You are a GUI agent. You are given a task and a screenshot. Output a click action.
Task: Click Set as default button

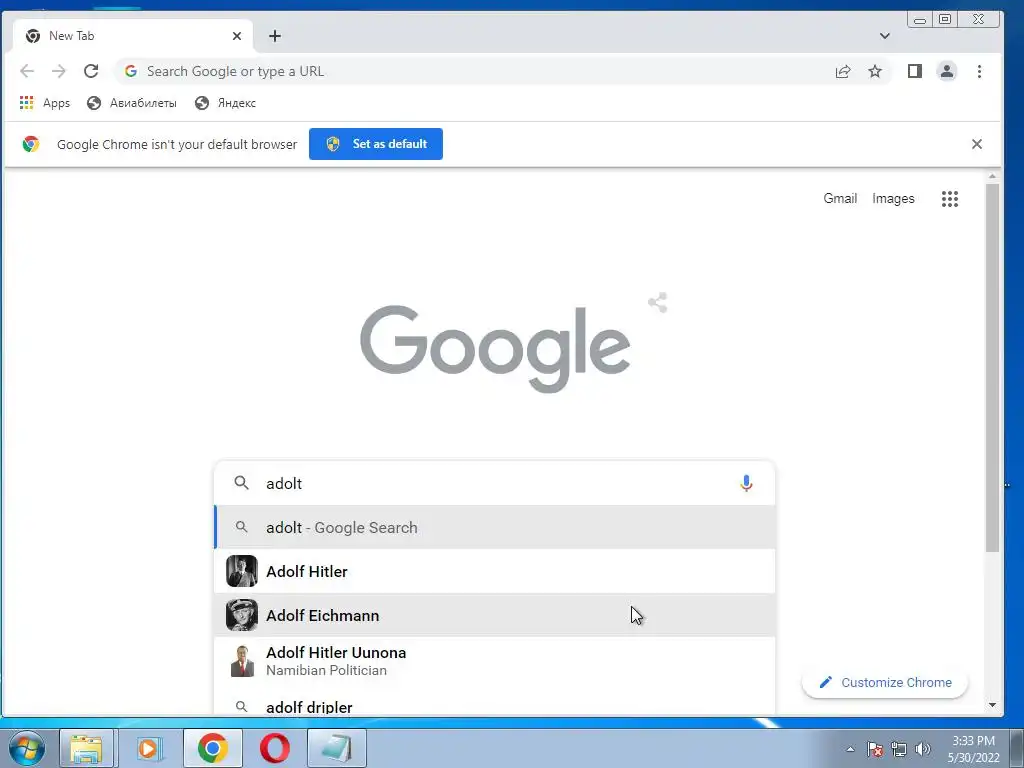point(376,144)
